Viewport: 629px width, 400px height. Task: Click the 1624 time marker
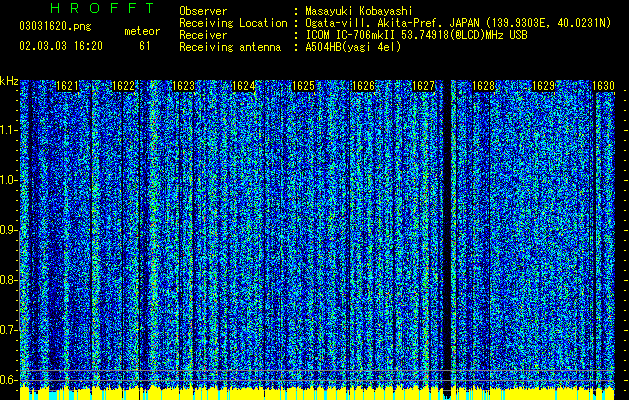tap(243, 86)
